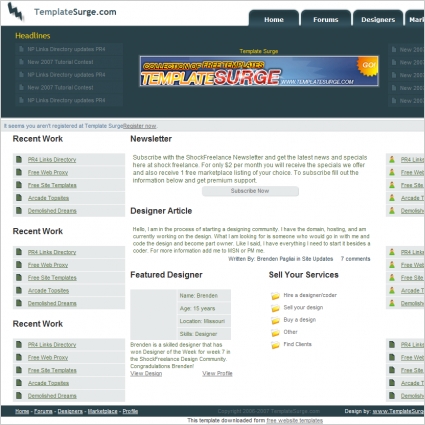
Task: Click the folder icon beside Hire a designer/coder
Action: pyautogui.click(x=275, y=296)
